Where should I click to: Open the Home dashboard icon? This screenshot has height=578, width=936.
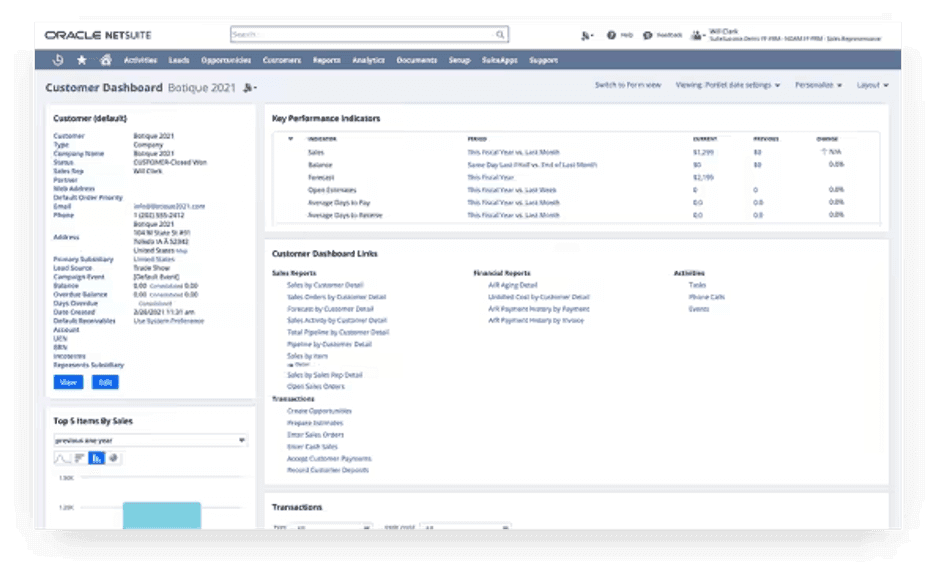coord(107,60)
